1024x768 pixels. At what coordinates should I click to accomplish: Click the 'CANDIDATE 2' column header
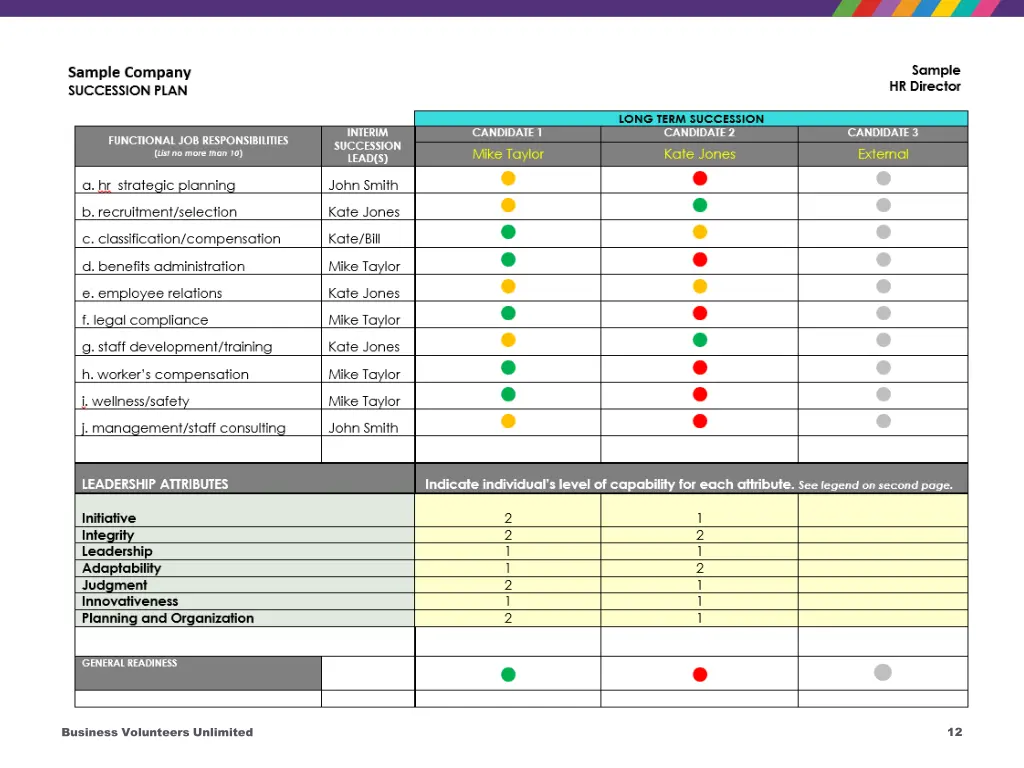(x=699, y=133)
